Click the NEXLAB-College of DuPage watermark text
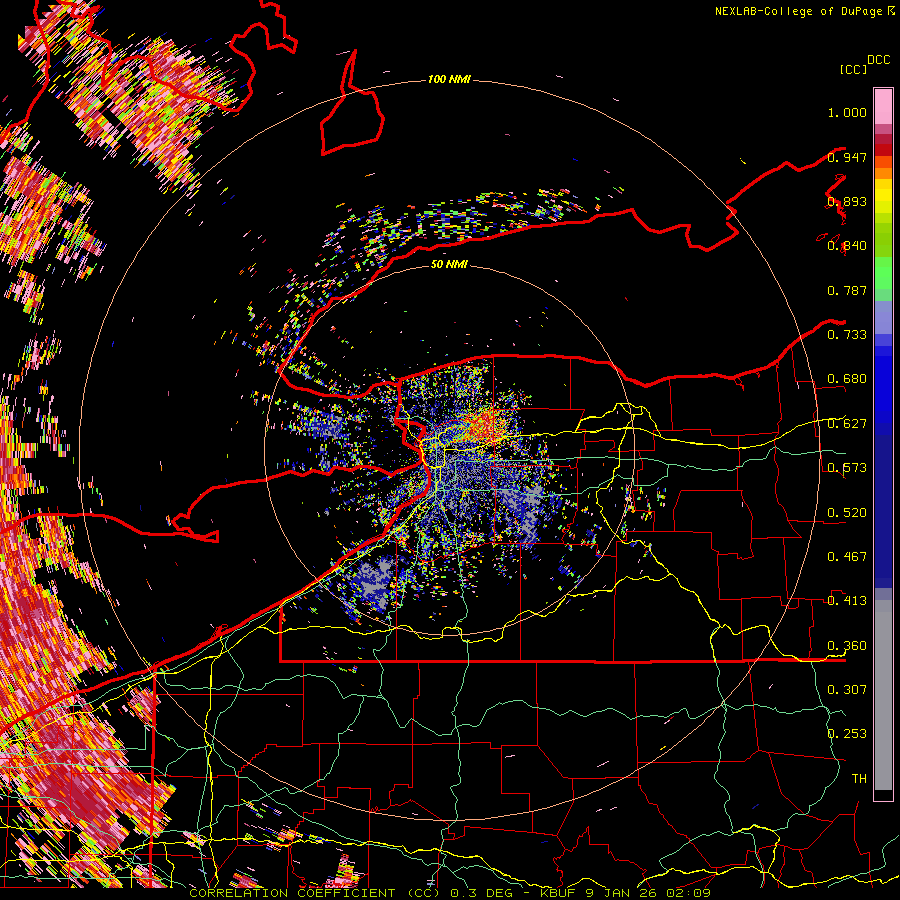The height and width of the screenshot is (900, 900). coord(804,11)
